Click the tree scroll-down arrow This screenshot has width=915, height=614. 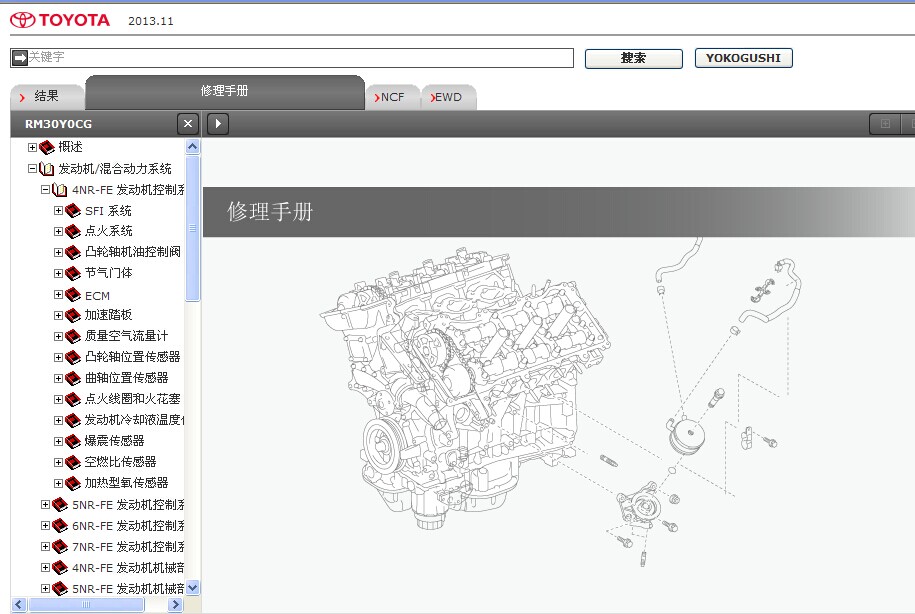193,588
